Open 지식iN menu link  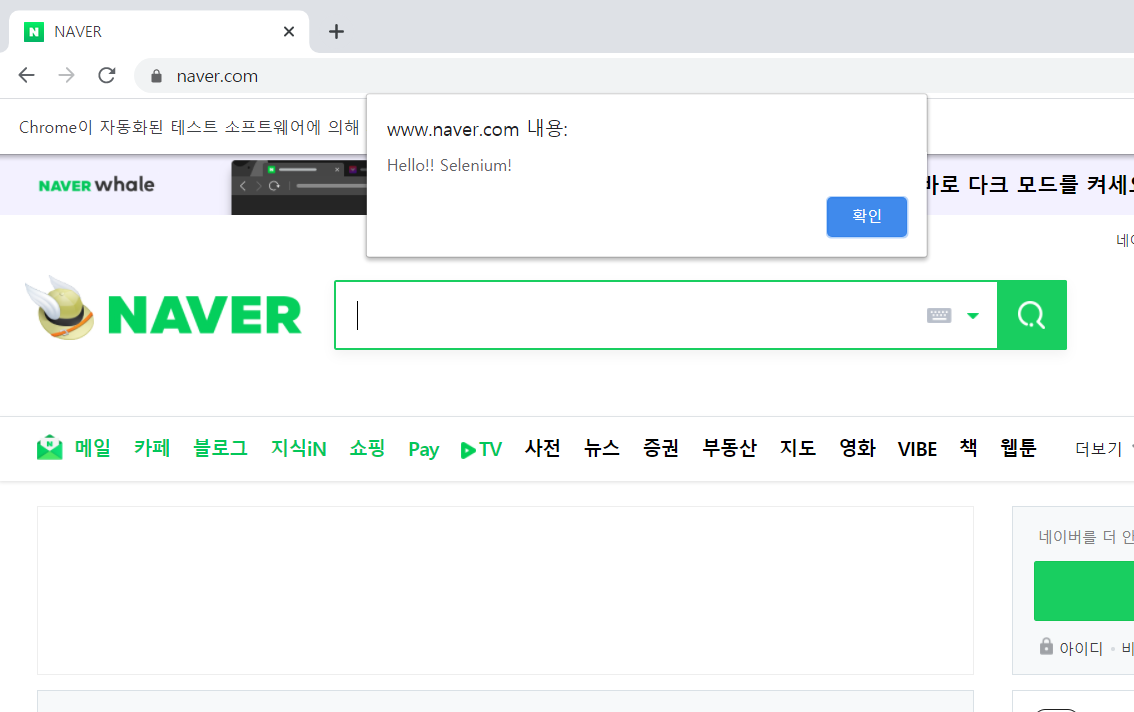click(299, 449)
